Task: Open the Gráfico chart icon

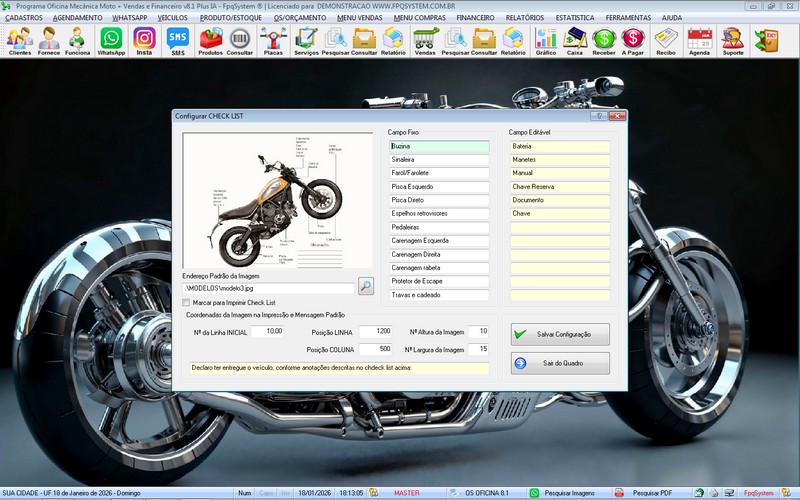Action: pos(546,40)
